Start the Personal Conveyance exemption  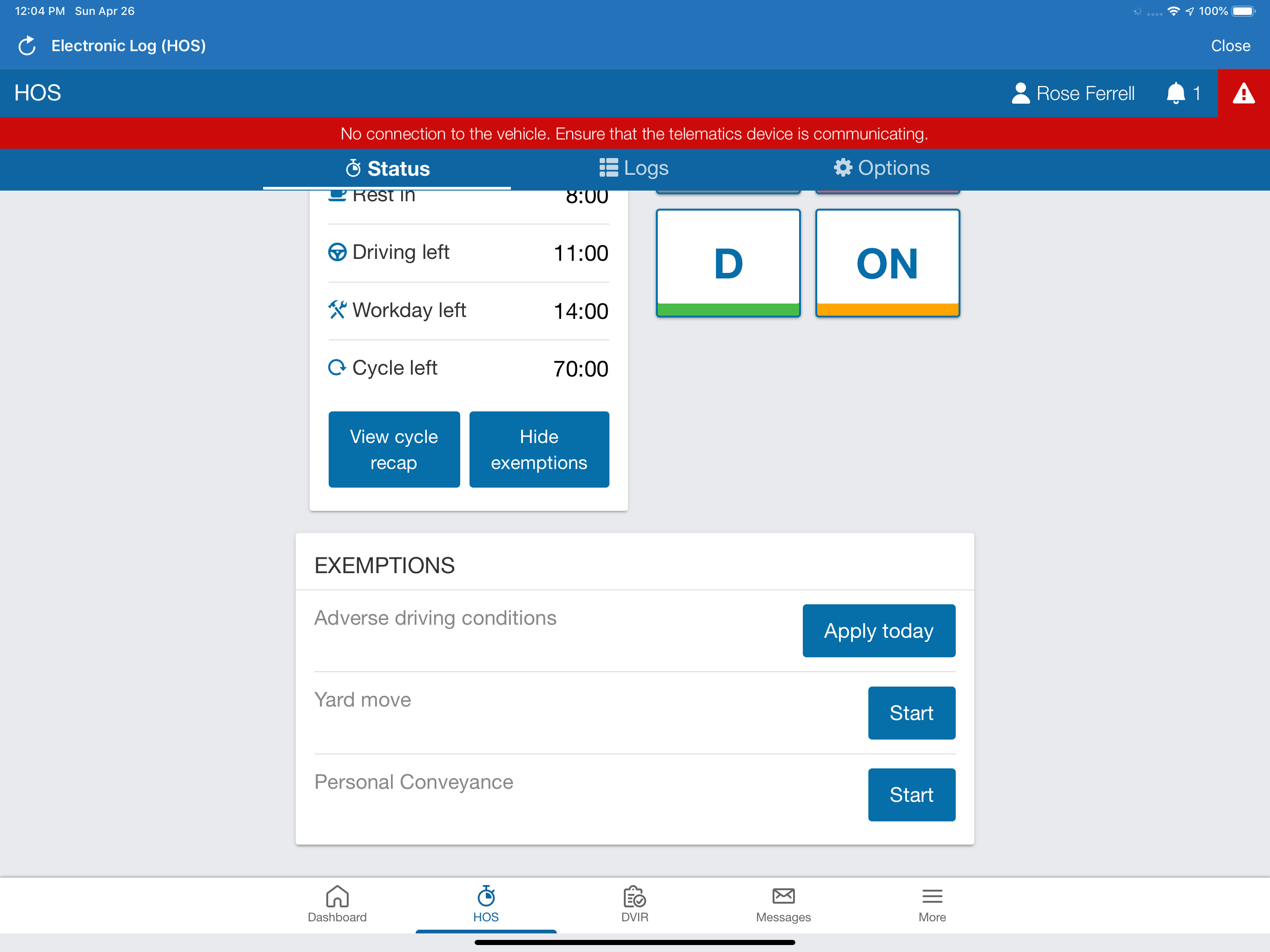click(912, 795)
